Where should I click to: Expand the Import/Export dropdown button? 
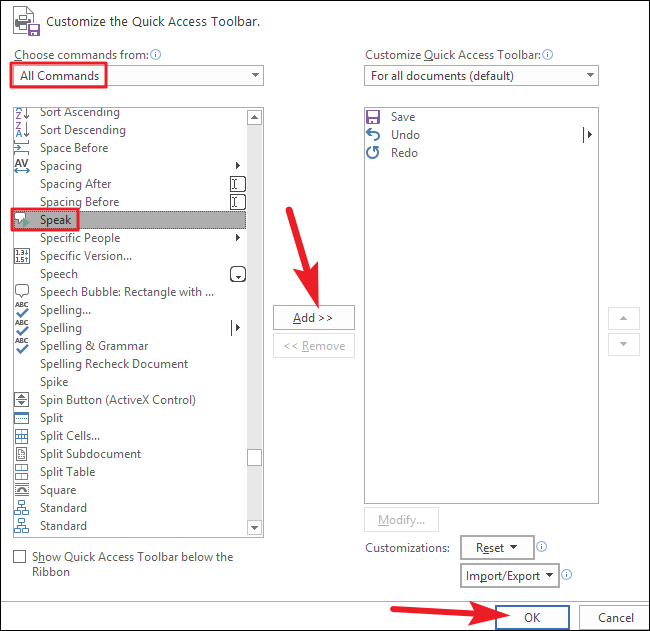click(509, 575)
